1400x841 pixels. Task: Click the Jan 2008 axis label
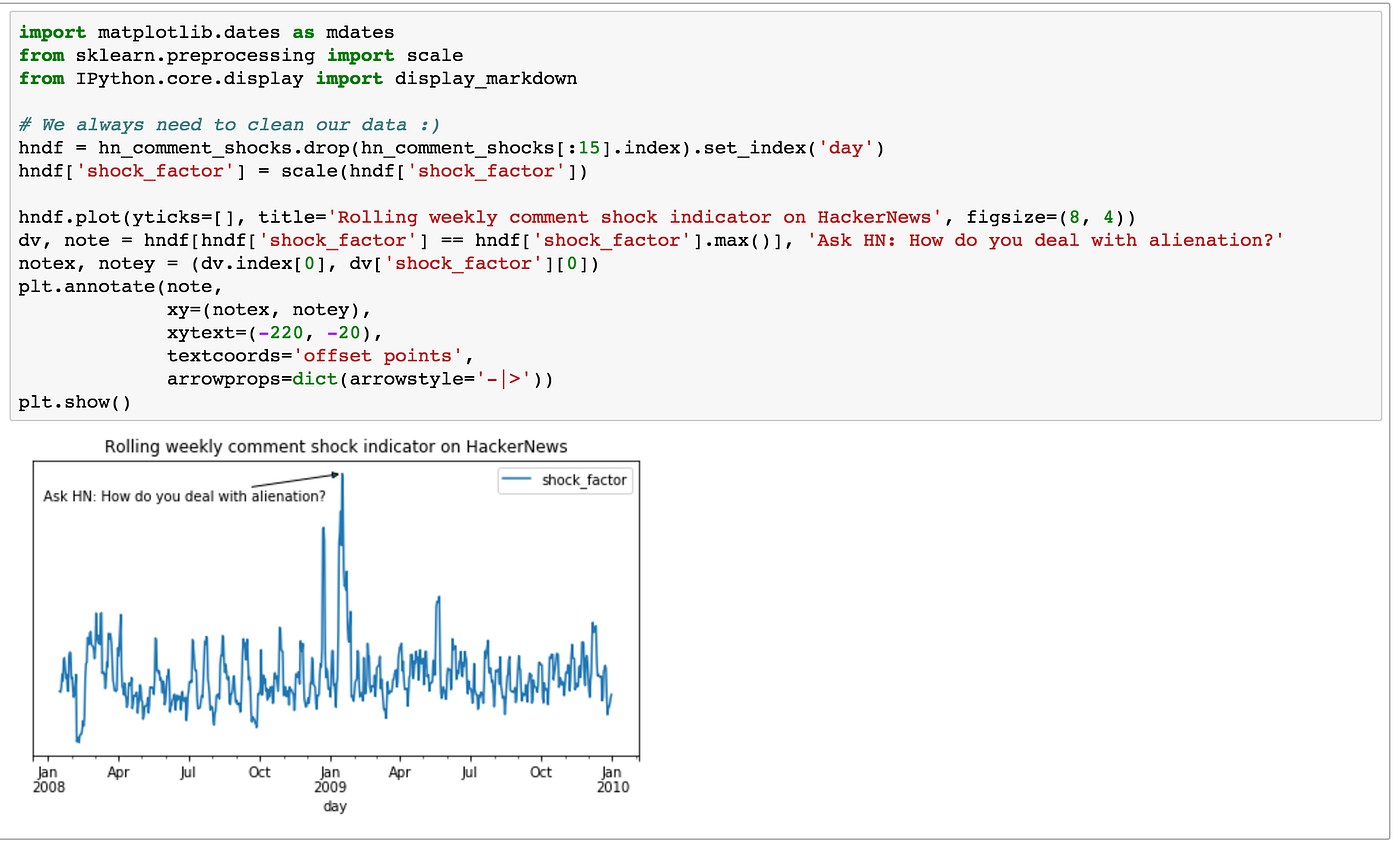[48, 779]
